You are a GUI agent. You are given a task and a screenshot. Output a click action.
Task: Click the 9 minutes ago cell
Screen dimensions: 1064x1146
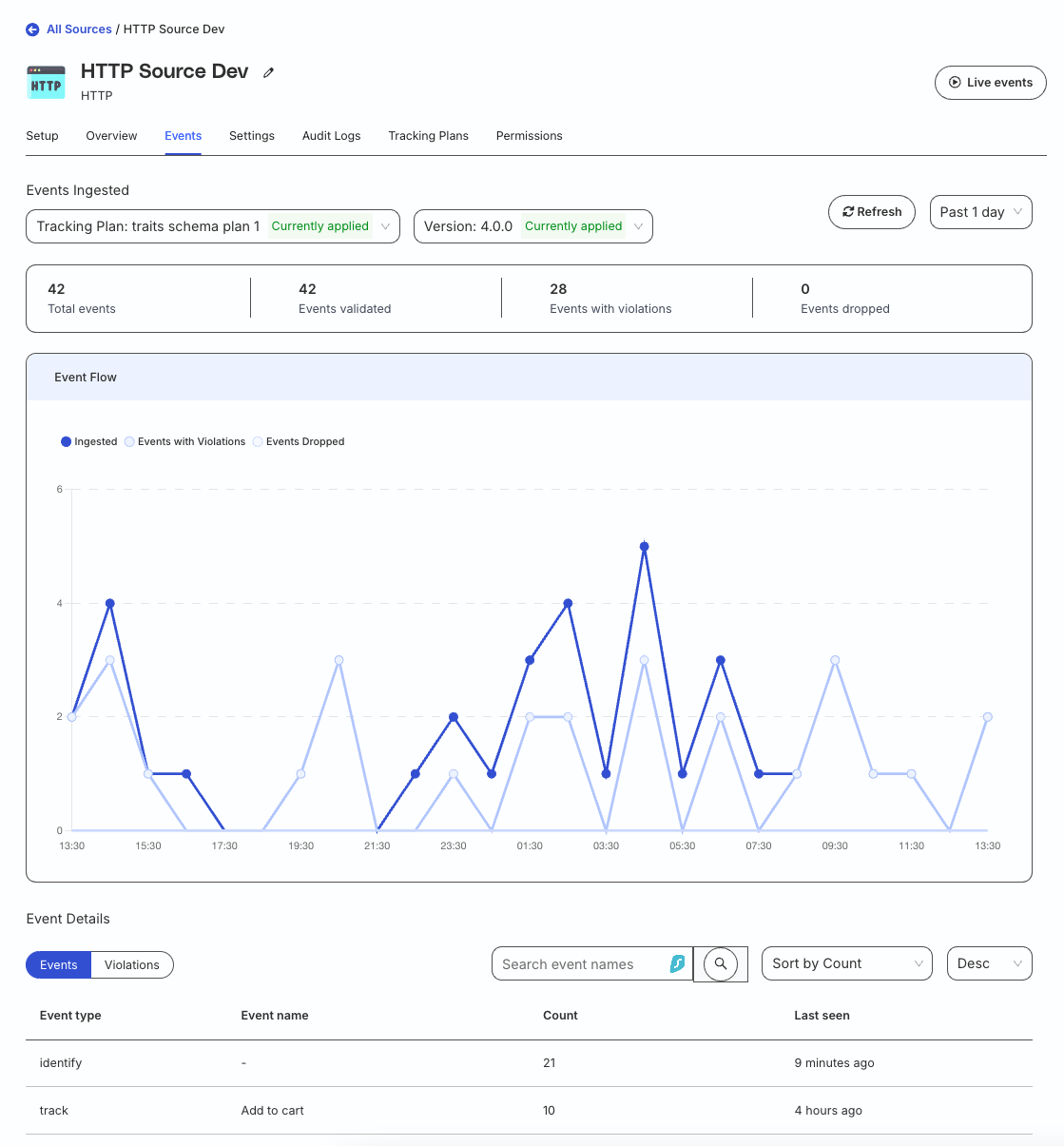pyautogui.click(x=835, y=1063)
